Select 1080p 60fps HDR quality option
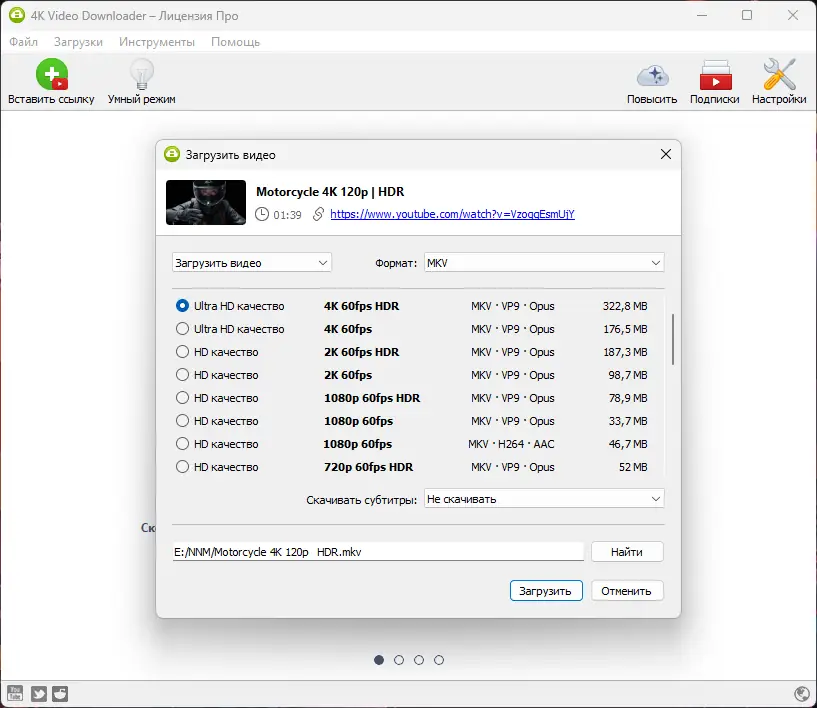Screen dimensions: 817x708 pos(182,398)
